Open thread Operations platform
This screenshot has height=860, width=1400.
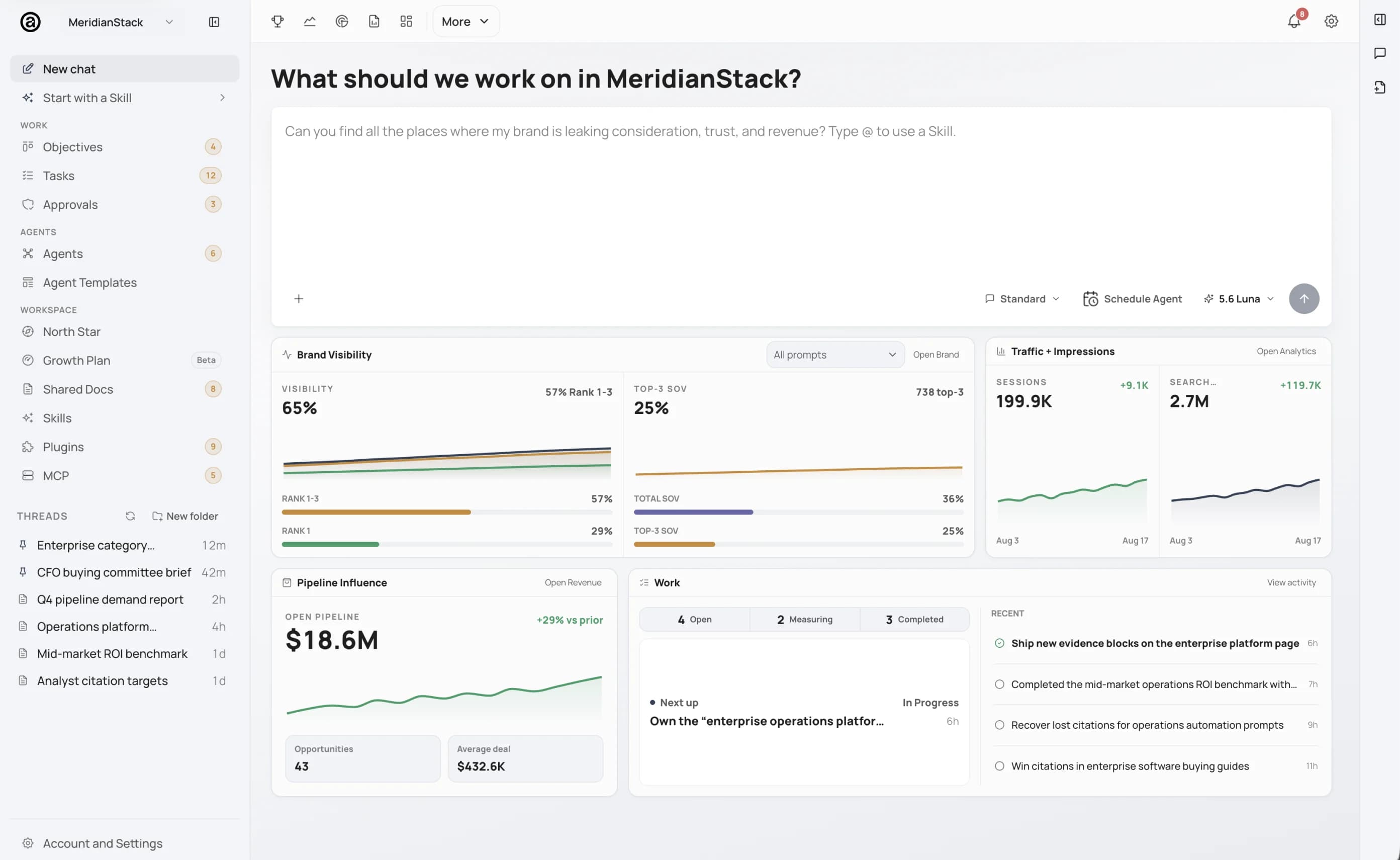(x=122, y=626)
